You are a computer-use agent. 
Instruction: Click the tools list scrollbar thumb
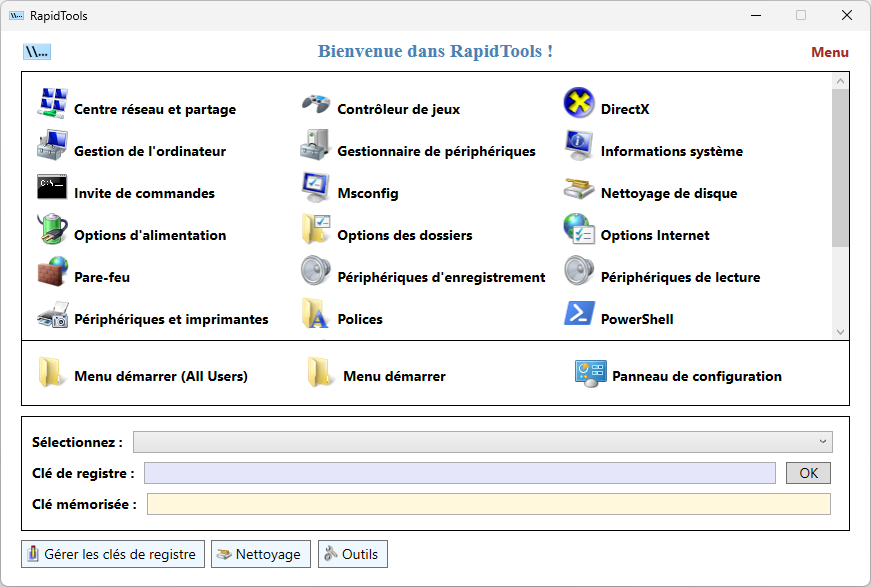(840, 168)
